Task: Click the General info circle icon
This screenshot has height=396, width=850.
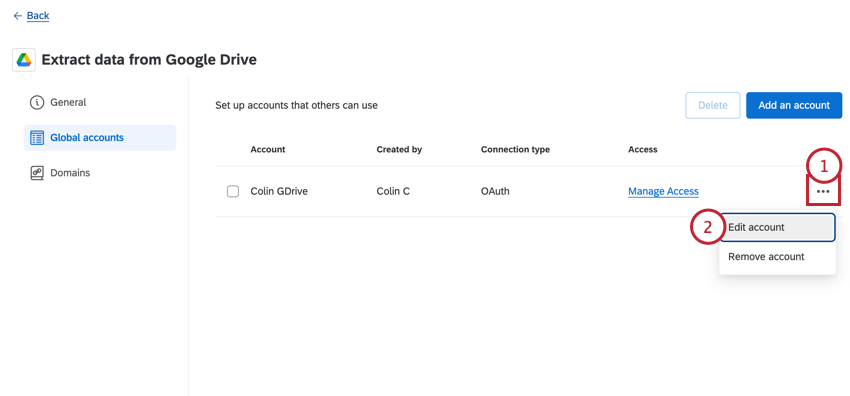Action: tap(37, 102)
